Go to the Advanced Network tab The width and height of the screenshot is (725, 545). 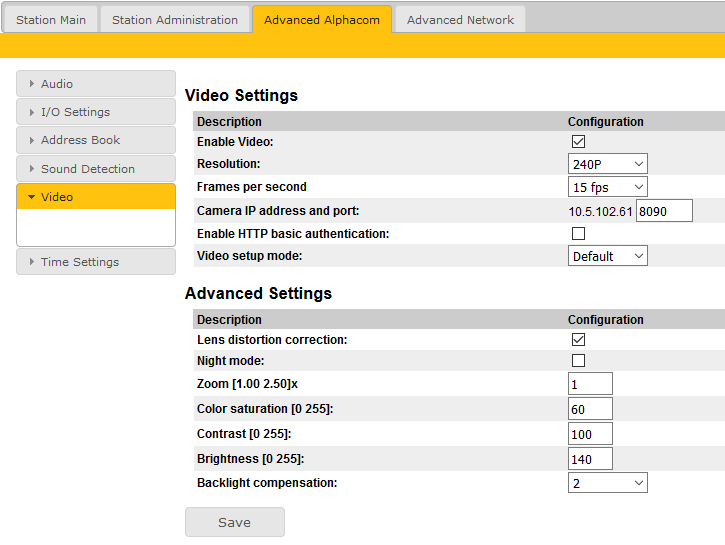tap(460, 20)
